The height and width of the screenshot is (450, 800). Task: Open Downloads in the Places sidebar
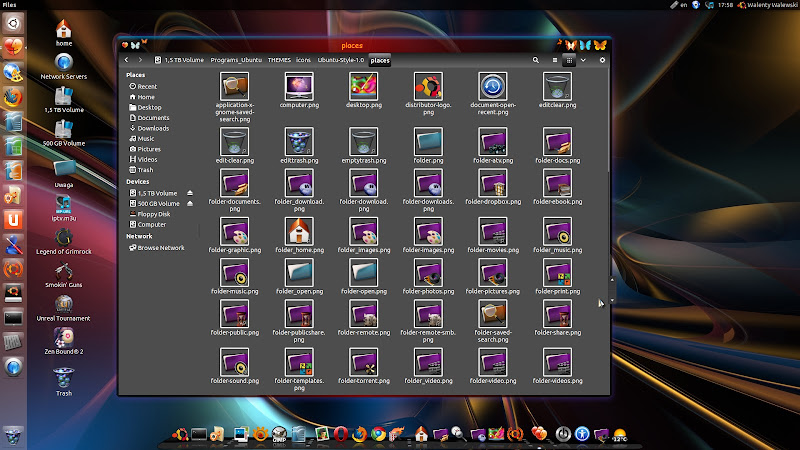click(153, 128)
